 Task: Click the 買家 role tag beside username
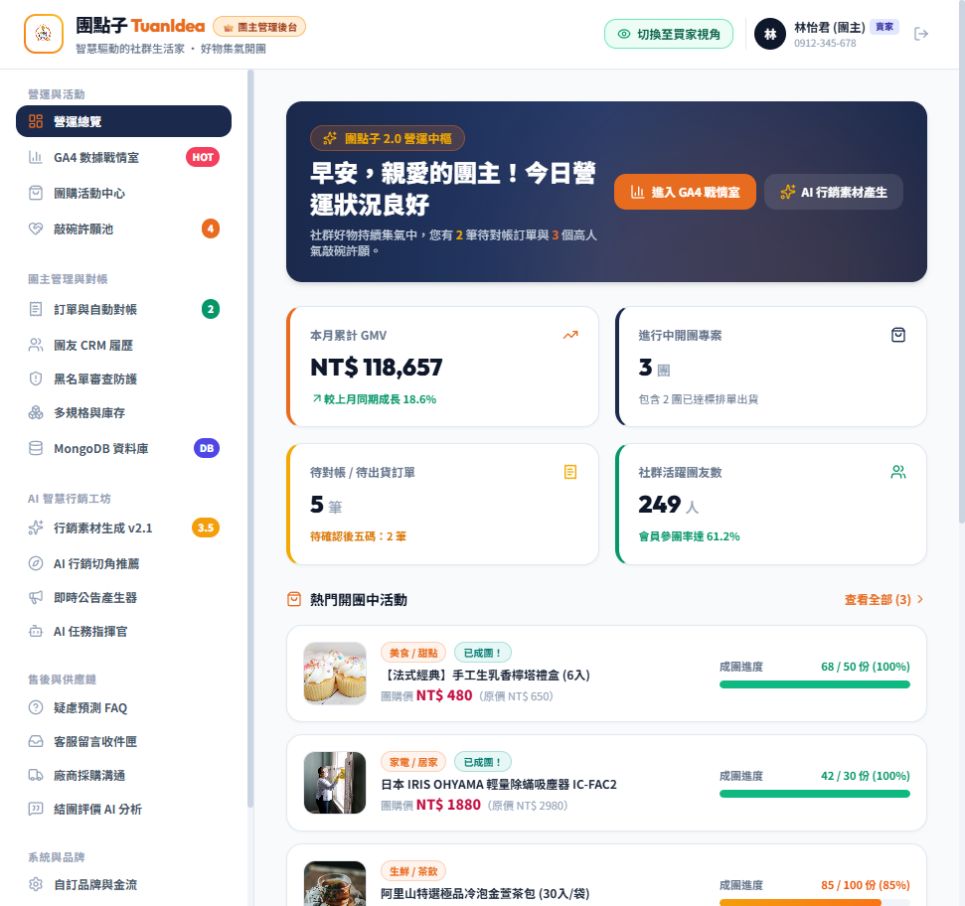coord(884,26)
